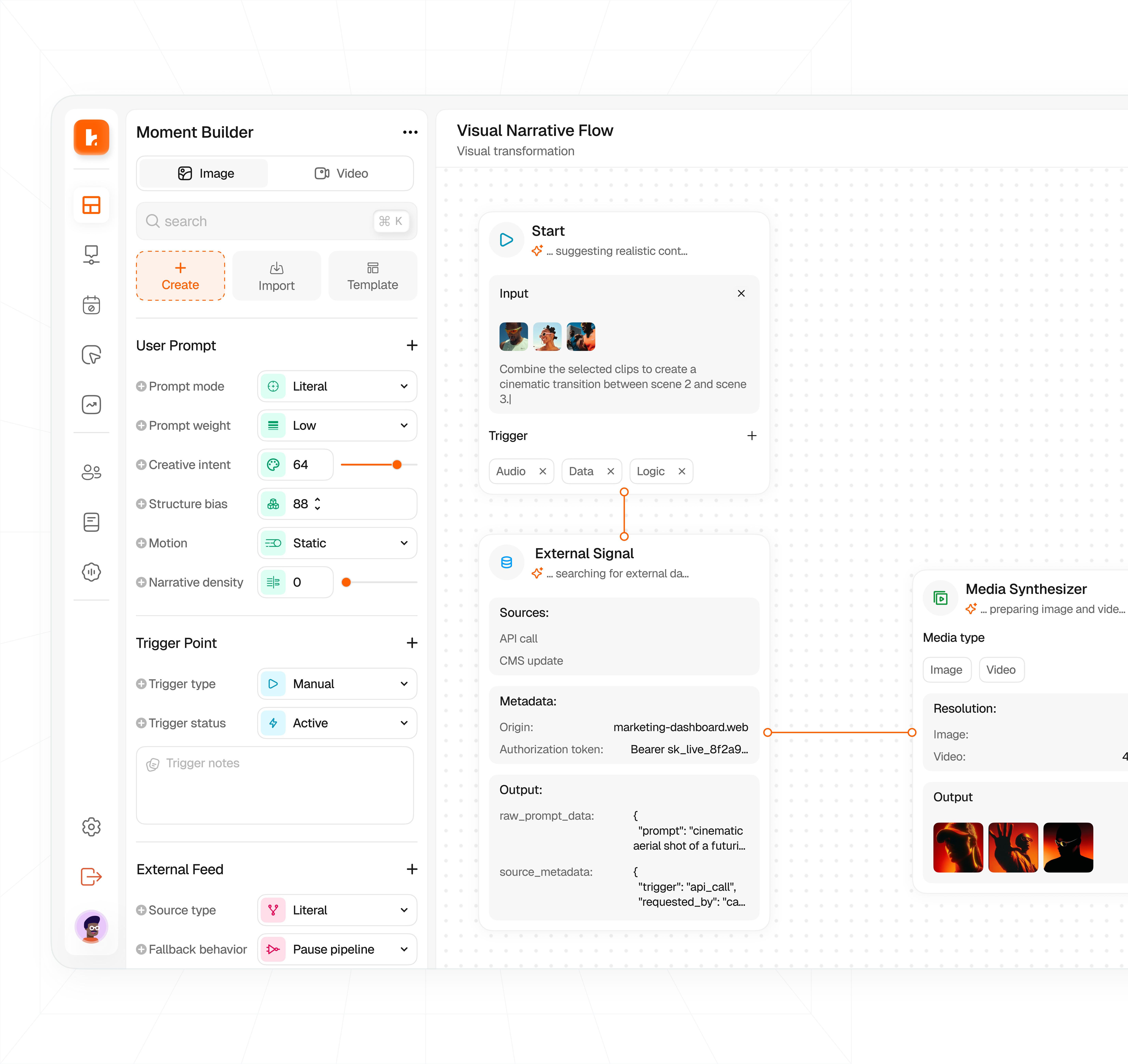
Task: Select the team members icon in sidebar
Action: (x=91, y=472)
